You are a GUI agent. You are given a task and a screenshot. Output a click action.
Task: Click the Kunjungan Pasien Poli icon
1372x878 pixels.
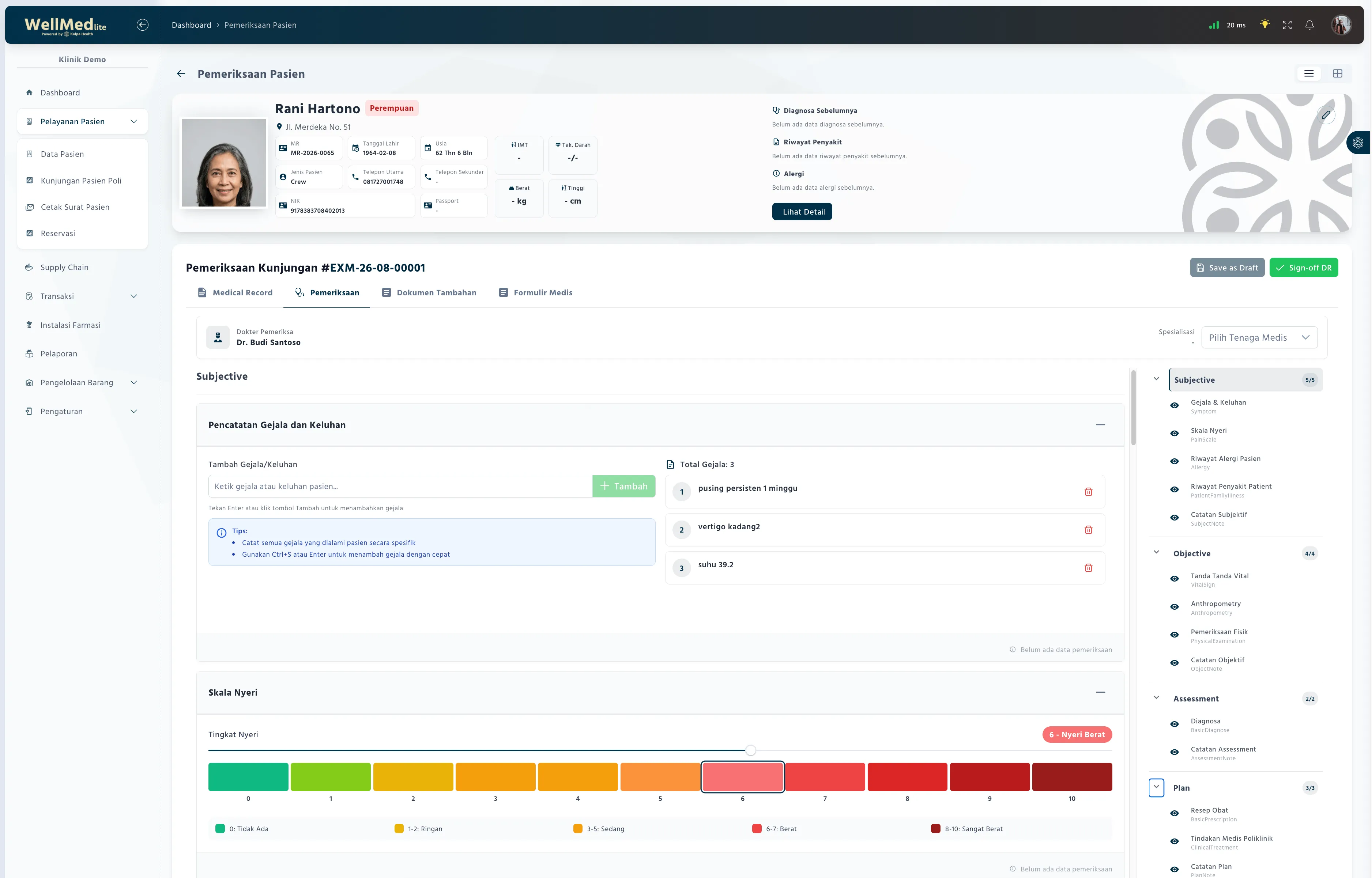click(x=30, y=180)
